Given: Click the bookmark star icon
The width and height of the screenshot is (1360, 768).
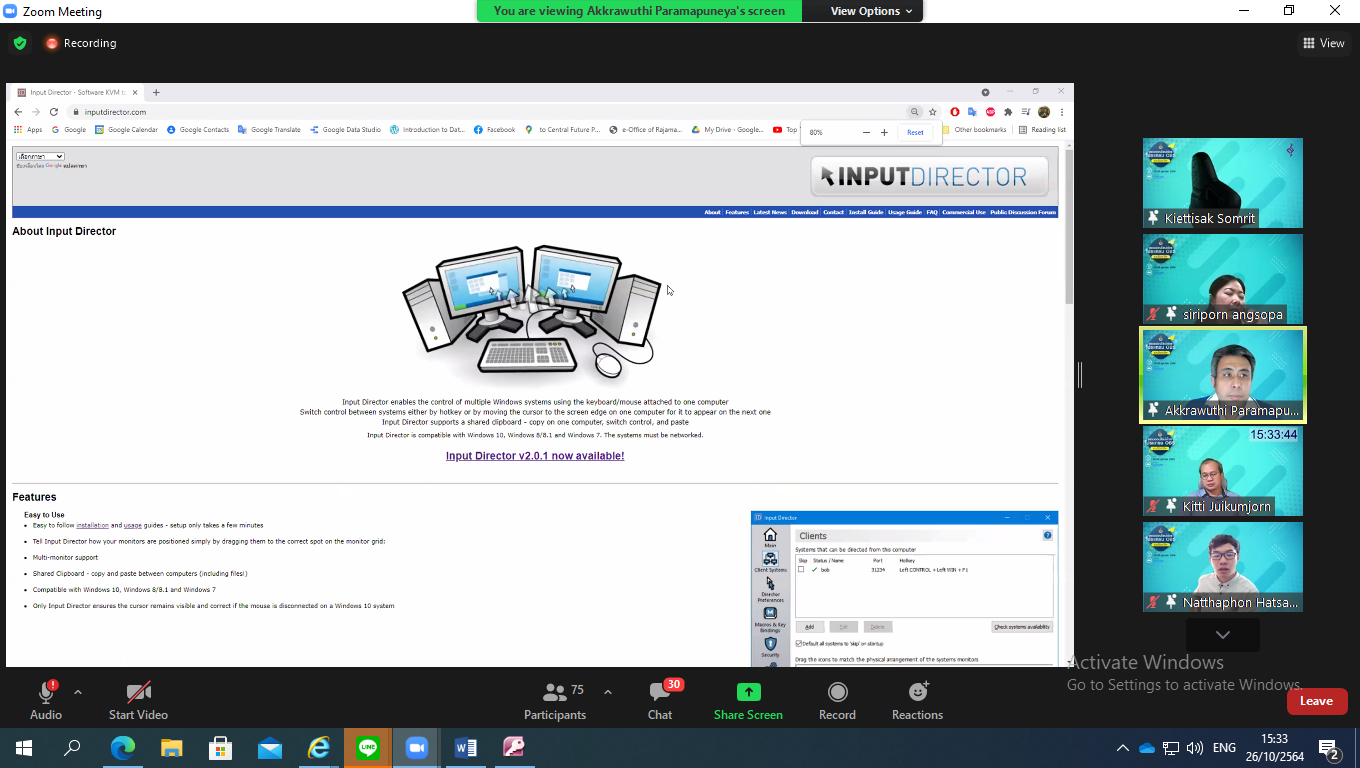Looking at the screenshot, I should point(933,112).
